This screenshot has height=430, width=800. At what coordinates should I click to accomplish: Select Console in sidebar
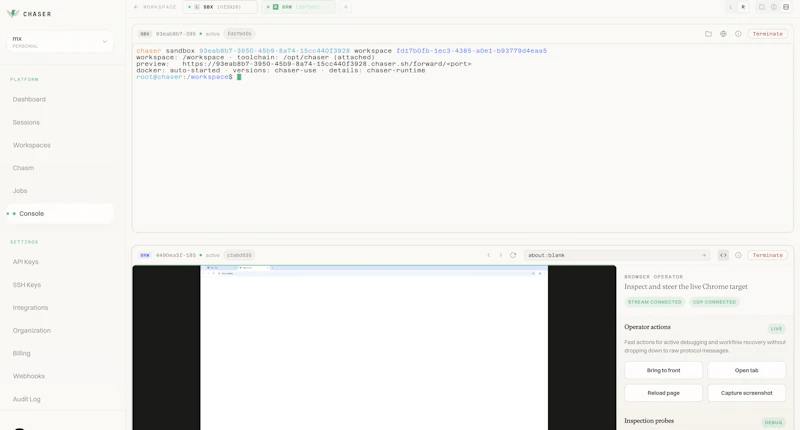60,214
